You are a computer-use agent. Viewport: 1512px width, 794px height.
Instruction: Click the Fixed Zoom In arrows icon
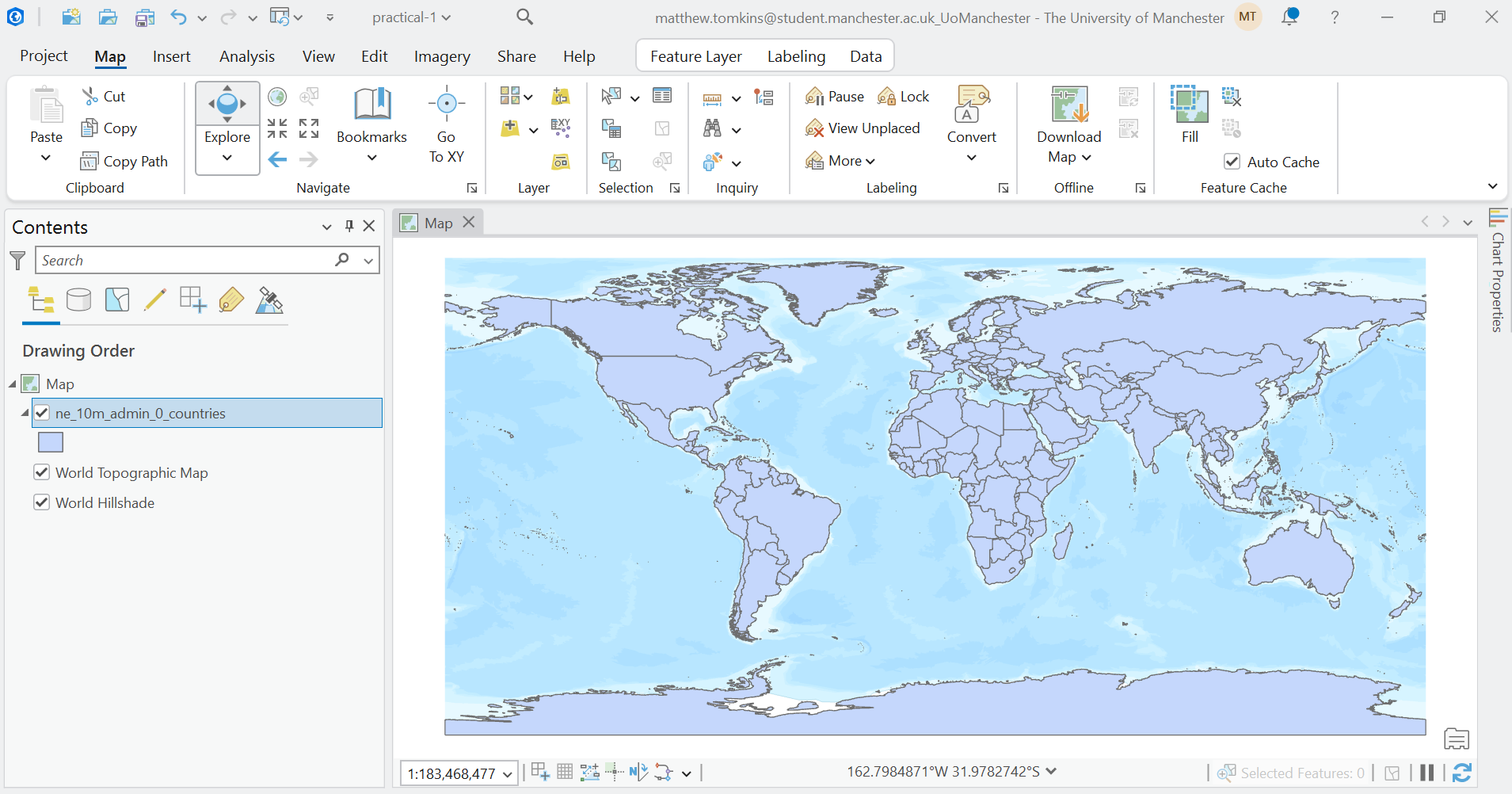pos(277,128)
